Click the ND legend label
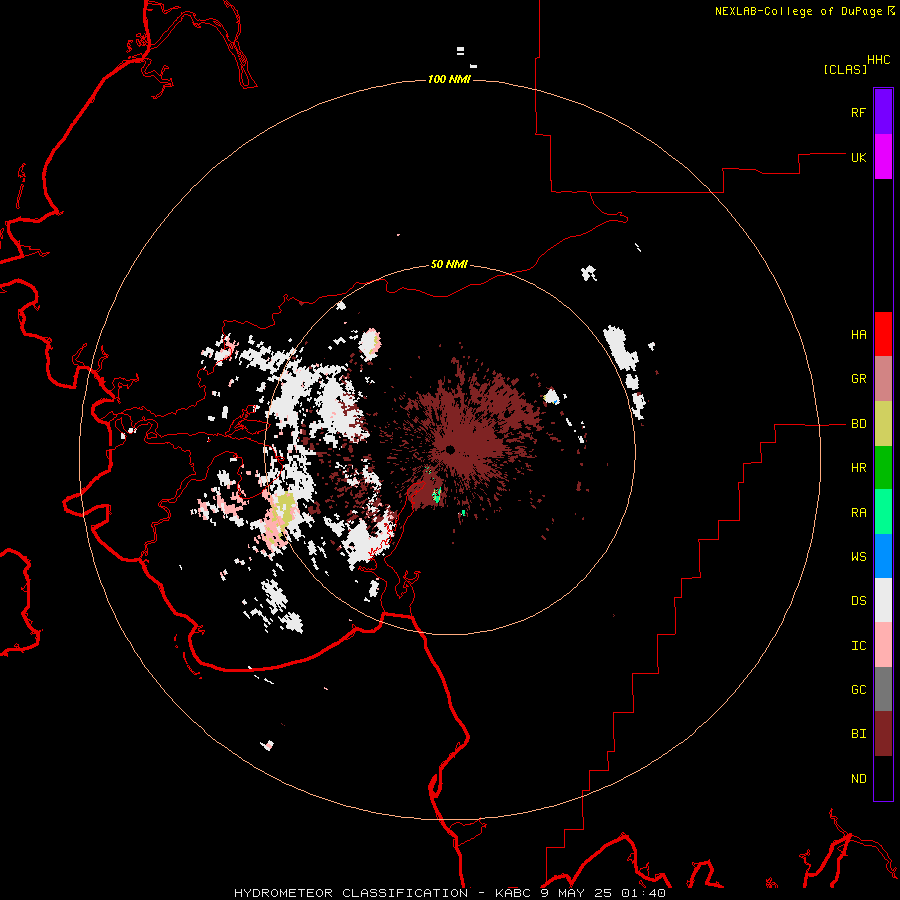900x900 pixels. 858,779
